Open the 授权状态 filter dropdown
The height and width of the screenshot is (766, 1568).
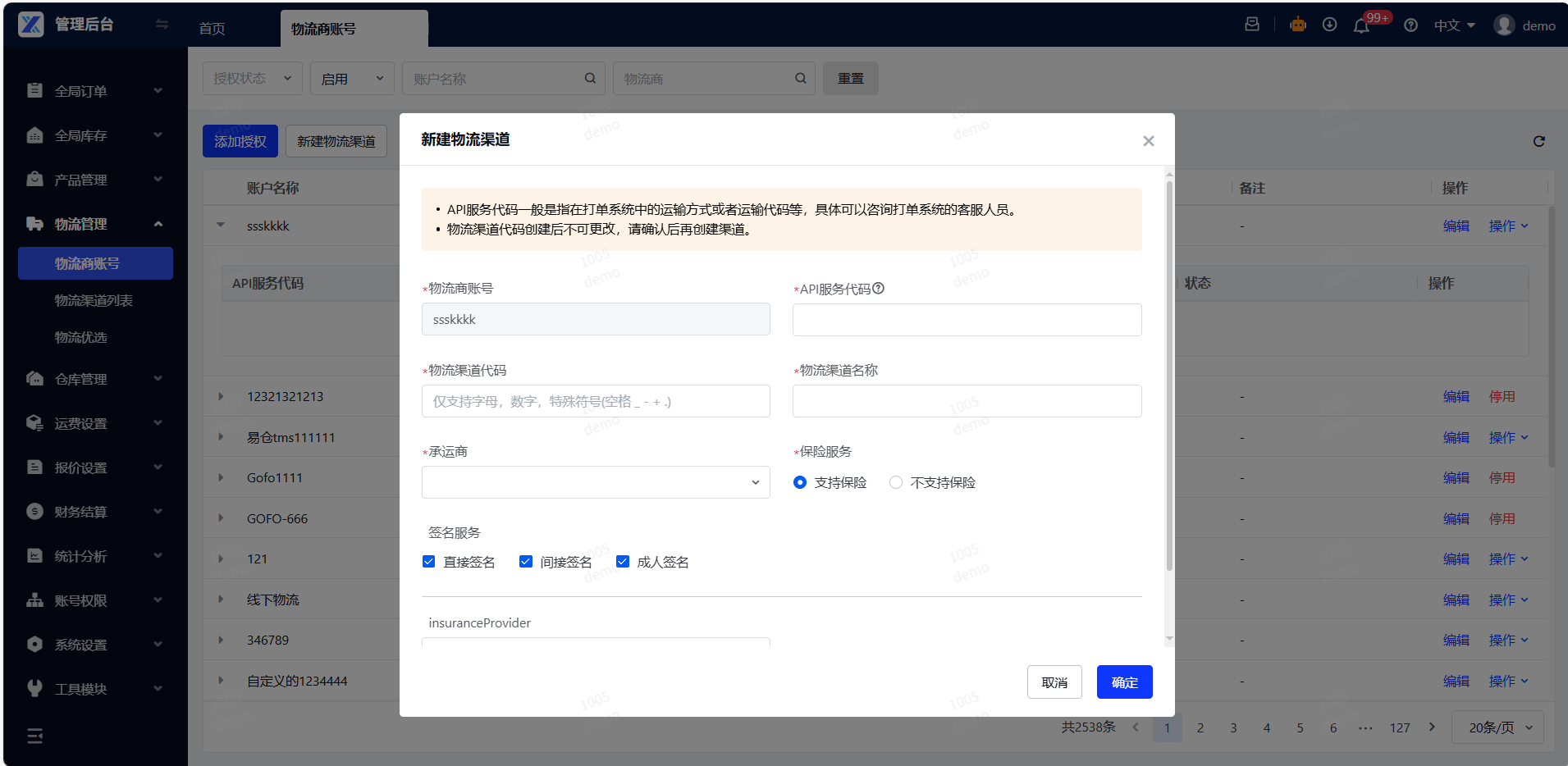tap(253, 79)
